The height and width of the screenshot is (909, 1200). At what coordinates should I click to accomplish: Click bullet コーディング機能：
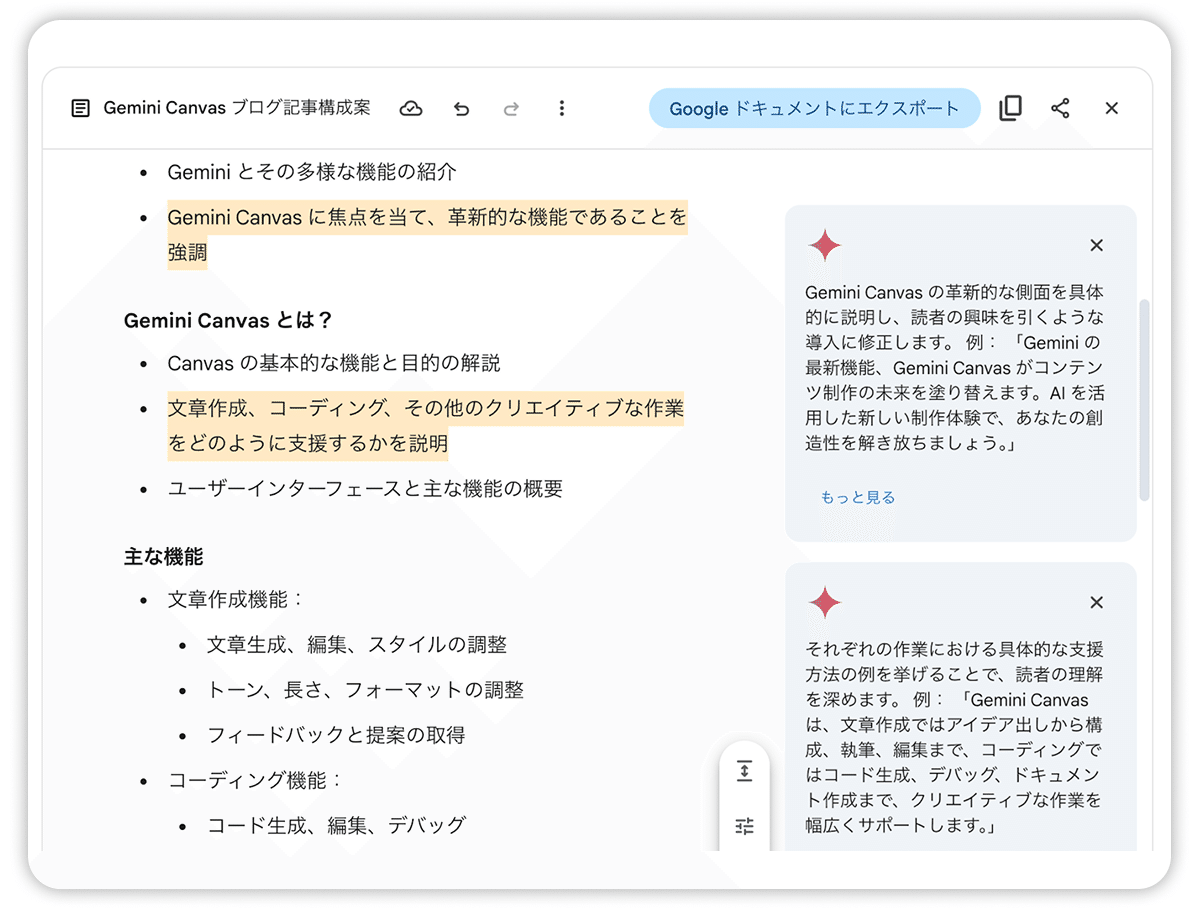tap(256, 780)
